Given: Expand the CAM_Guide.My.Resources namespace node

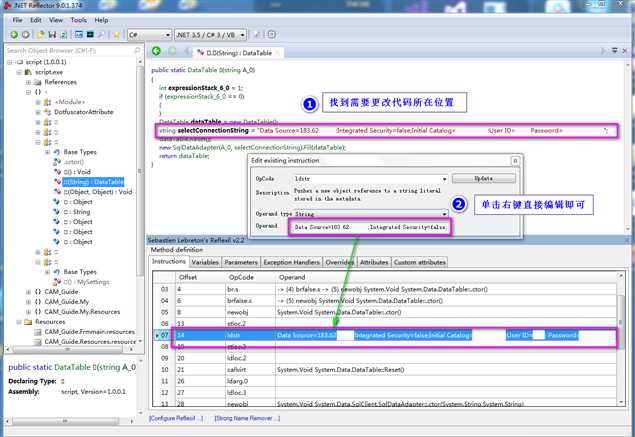Looking at the screenshot, I should (x=28, y=312).
